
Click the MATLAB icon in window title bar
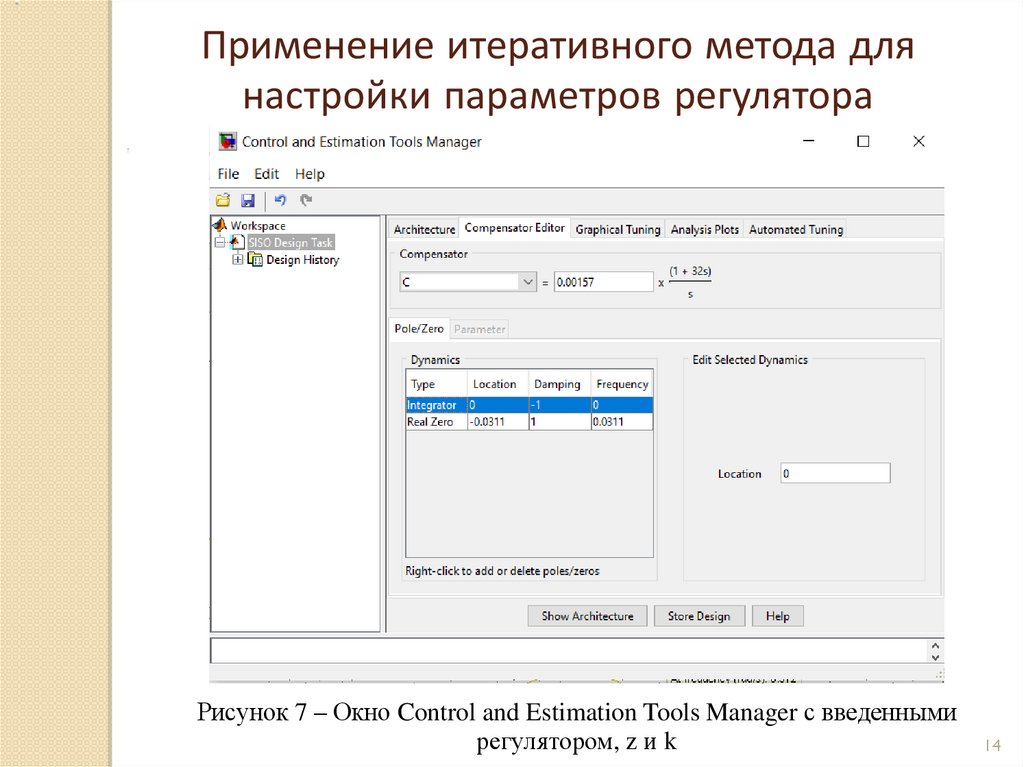pyautogui.click(x=228, y=142)
